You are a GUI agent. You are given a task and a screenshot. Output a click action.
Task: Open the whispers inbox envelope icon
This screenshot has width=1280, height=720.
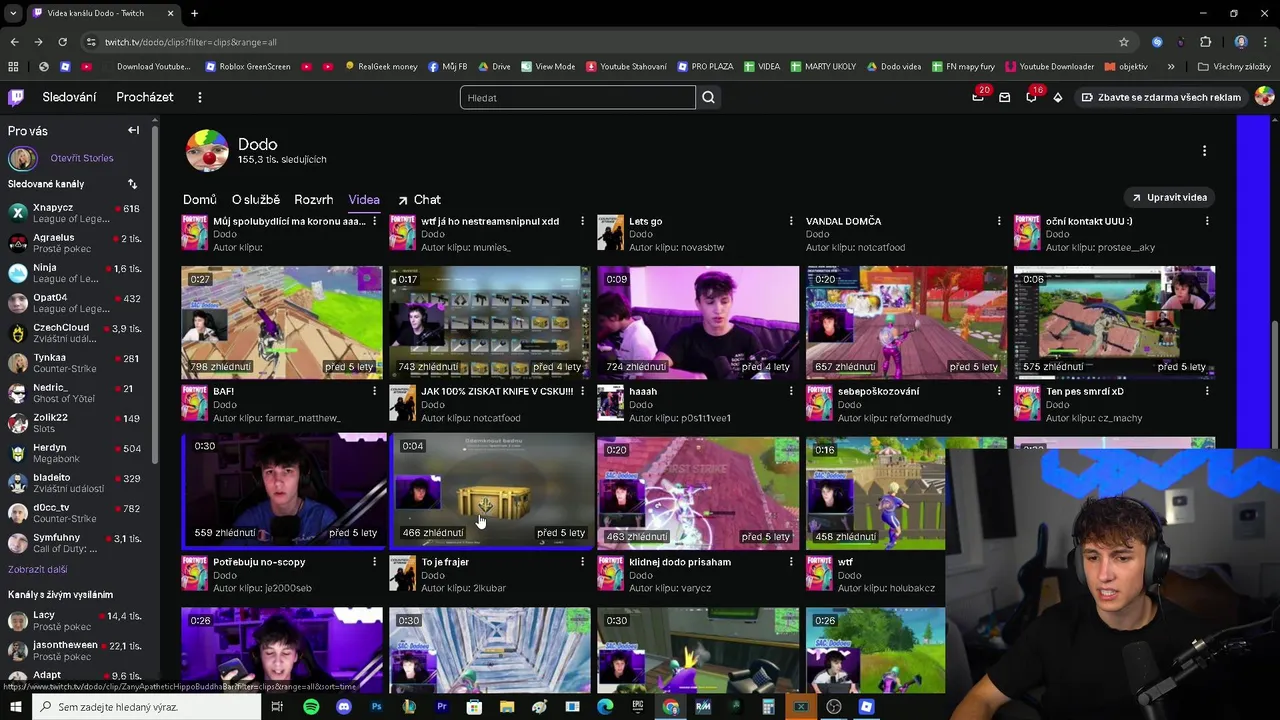tap(1004, 97)
